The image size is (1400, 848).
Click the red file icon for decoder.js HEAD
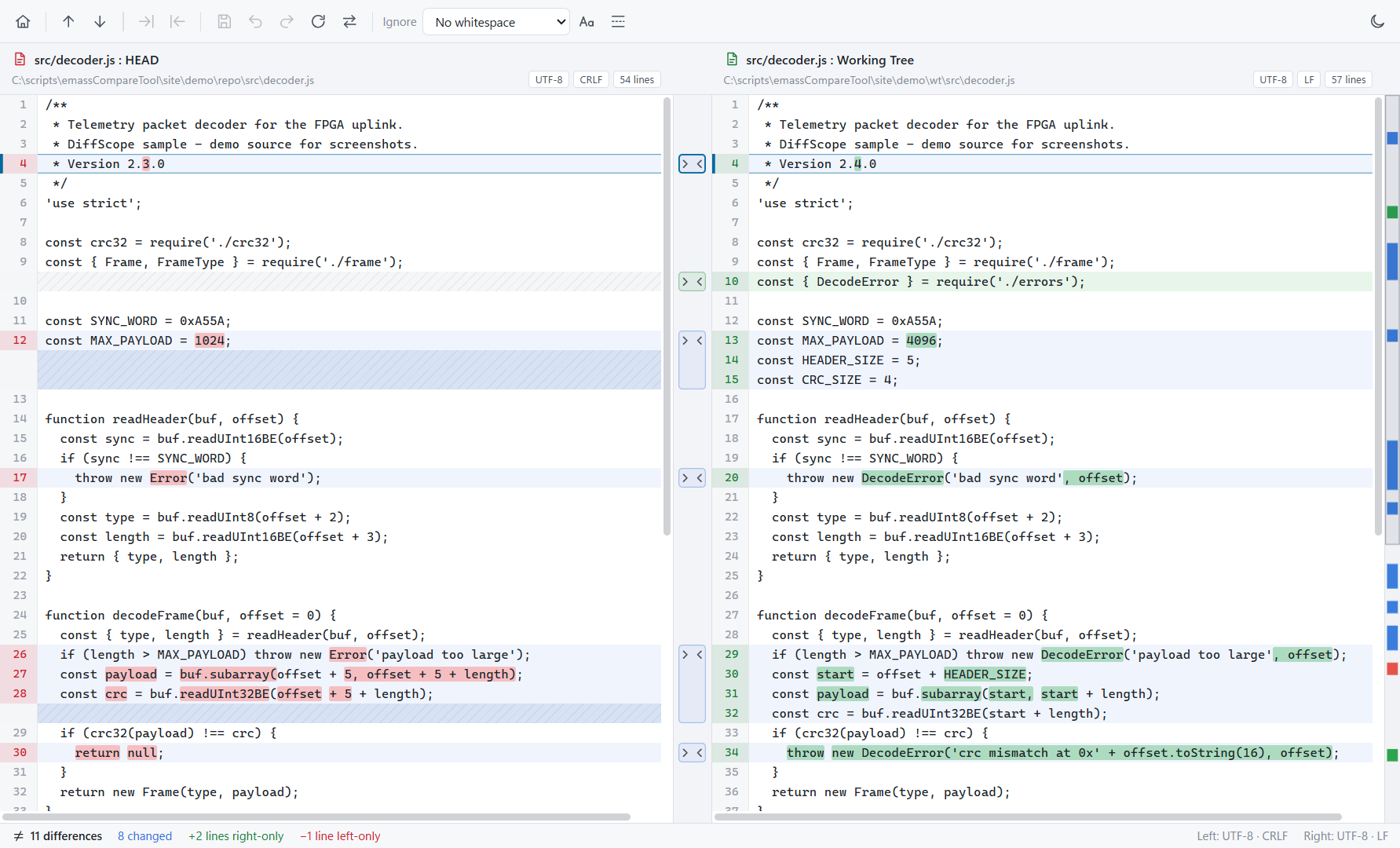coord(20,60)
